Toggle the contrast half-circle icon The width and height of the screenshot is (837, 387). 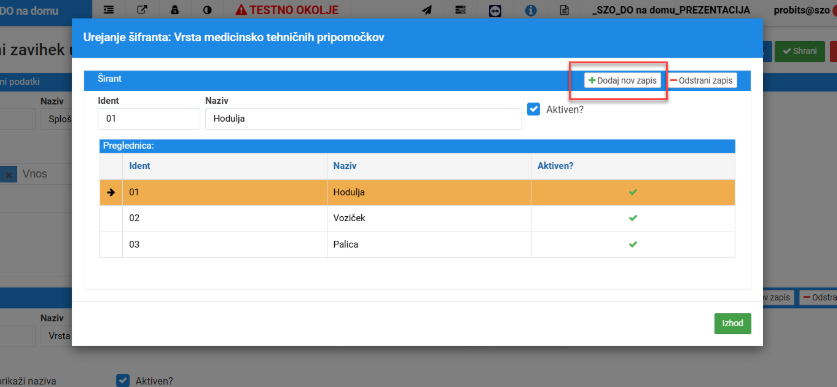[208, 10]
